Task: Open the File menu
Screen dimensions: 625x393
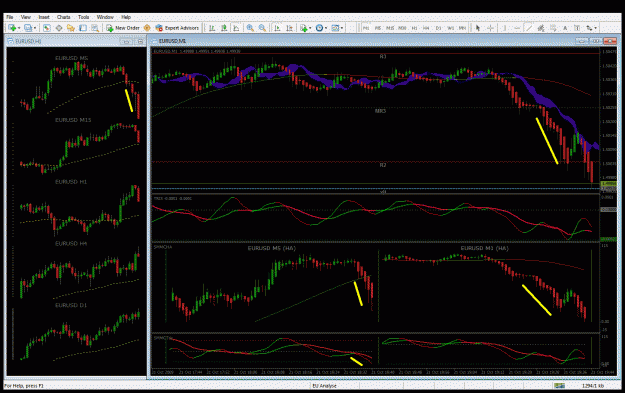Action: (x=10, y=17)
